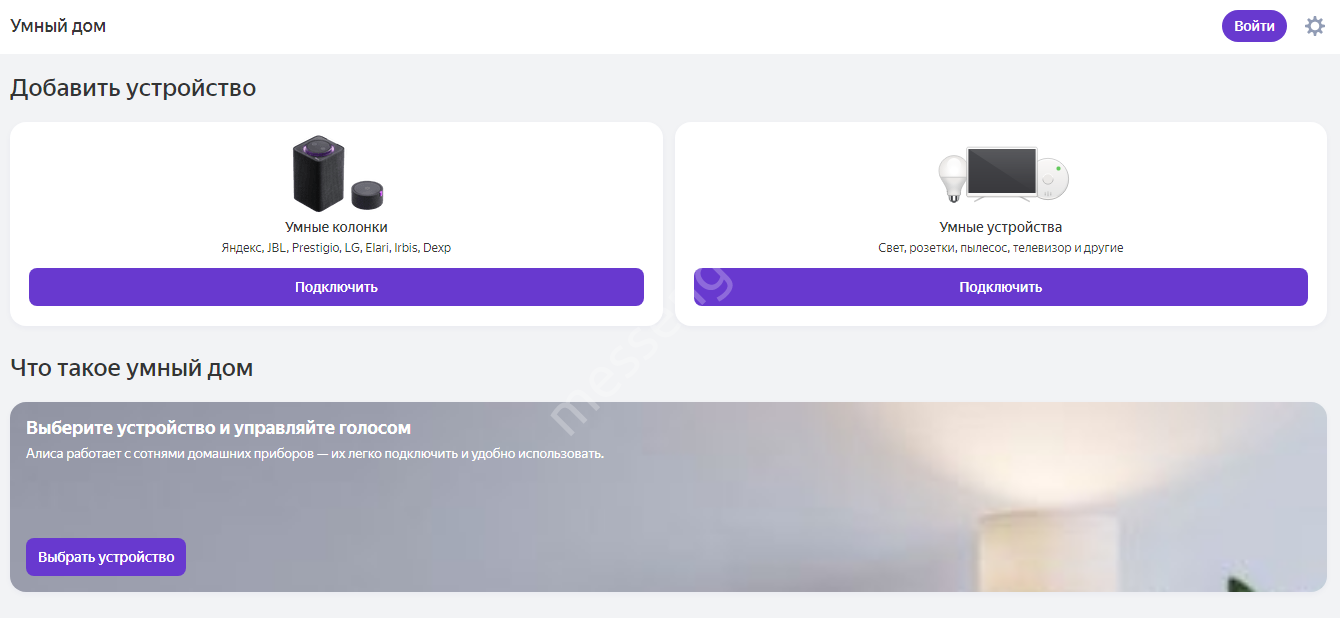Click the round white sensor icon
Viewport: 1340px width, 618px height.
(x=1050, y=180)
